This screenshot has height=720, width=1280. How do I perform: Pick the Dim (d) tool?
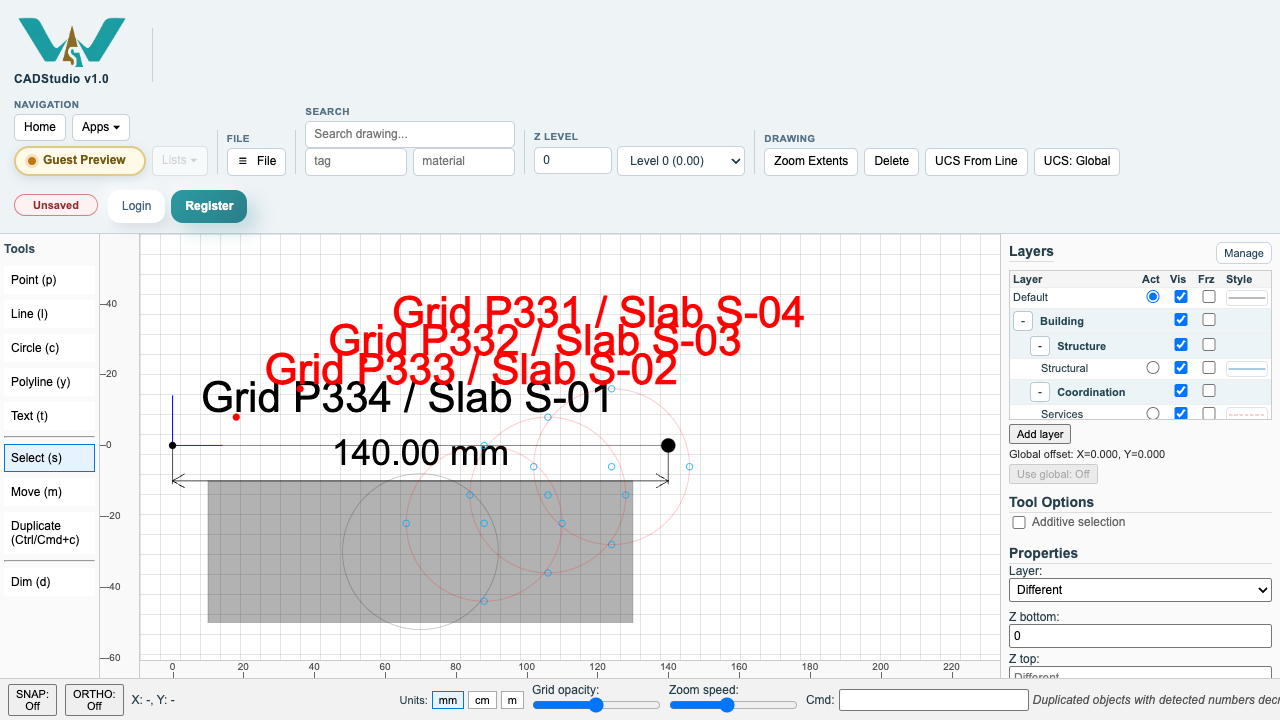pos(49,582)
